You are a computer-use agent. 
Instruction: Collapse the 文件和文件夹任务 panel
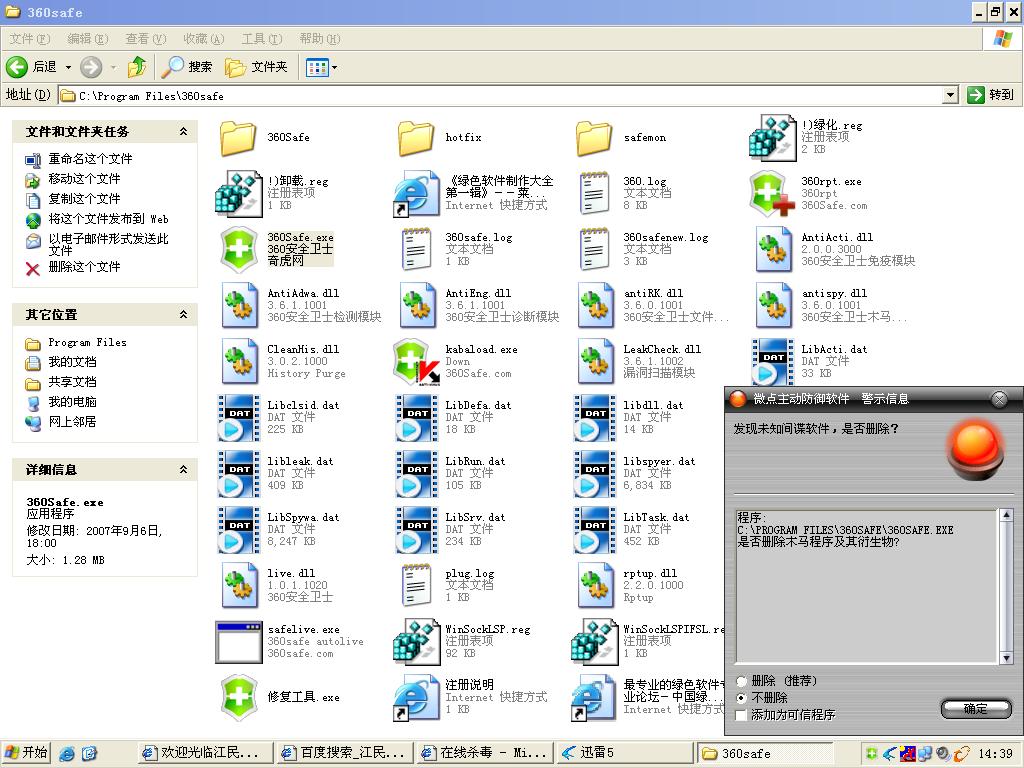pos(184,132)
